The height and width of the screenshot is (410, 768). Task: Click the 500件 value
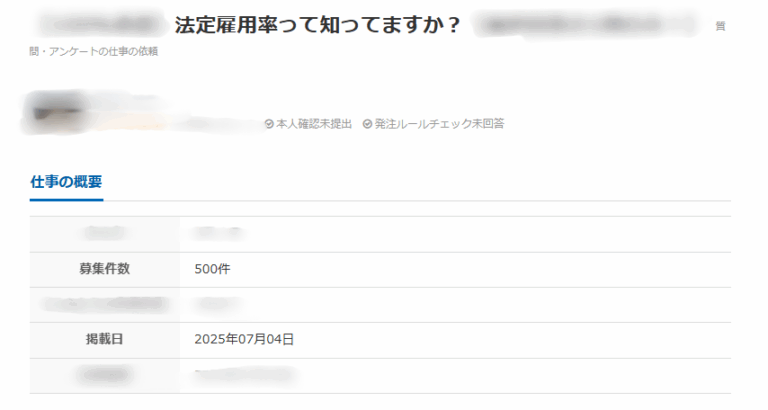[212, 269]
